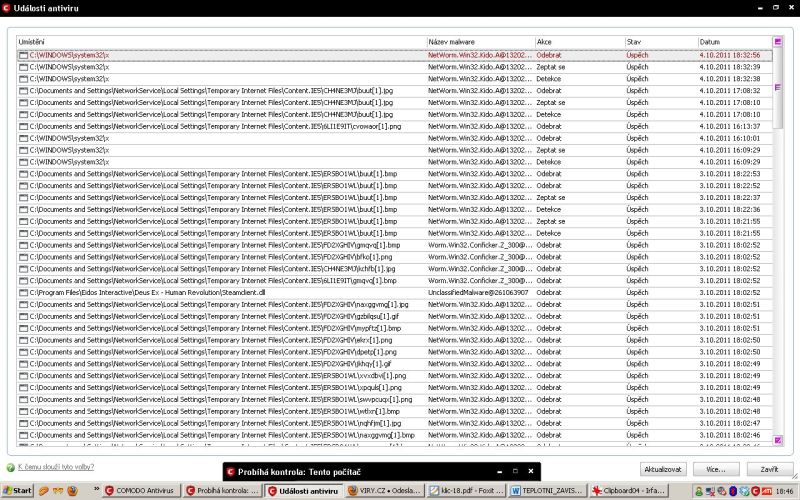Viewport: 800px width, 500px height.
Task: Click the taskbar clock showing 18:46
Action: 784,491
